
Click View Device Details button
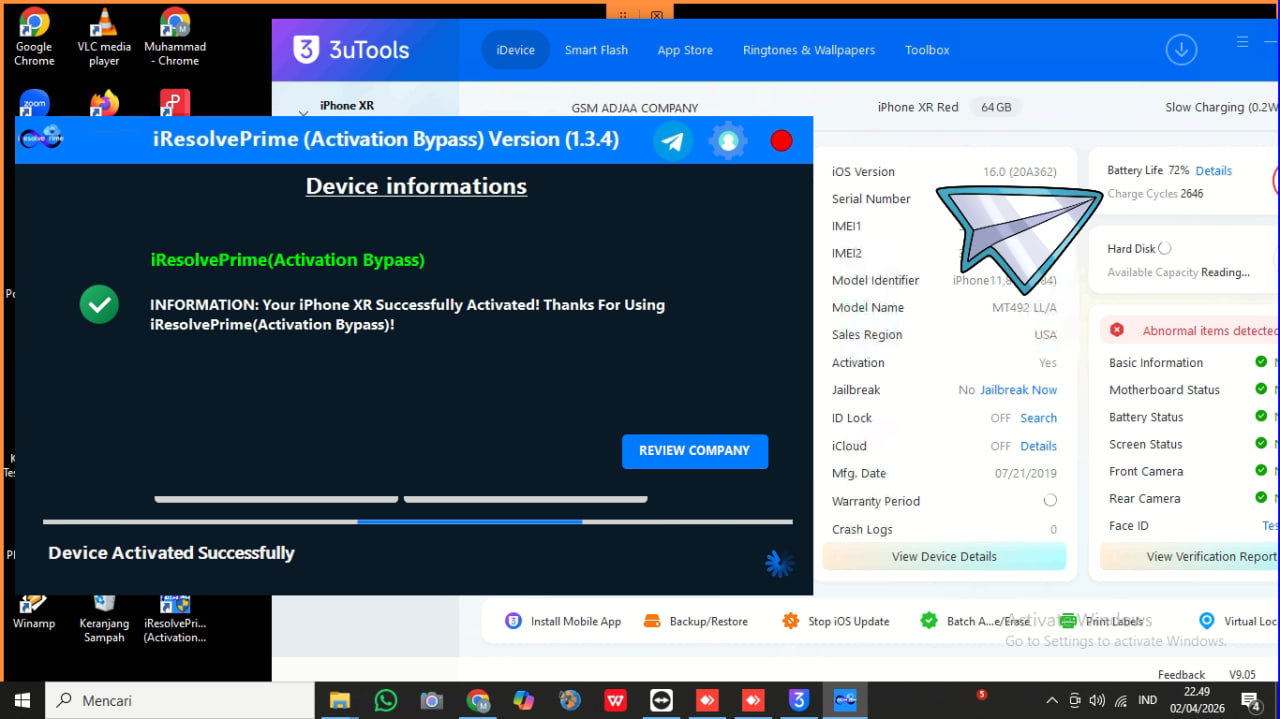click(944, 557)
